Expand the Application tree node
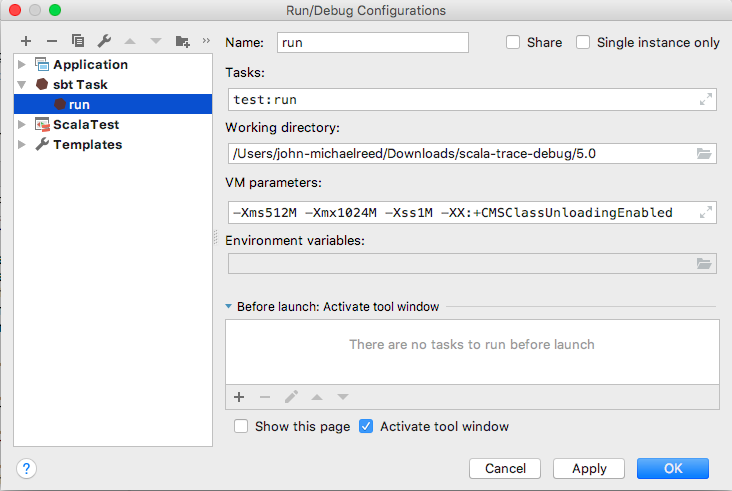 click(22, 65)
